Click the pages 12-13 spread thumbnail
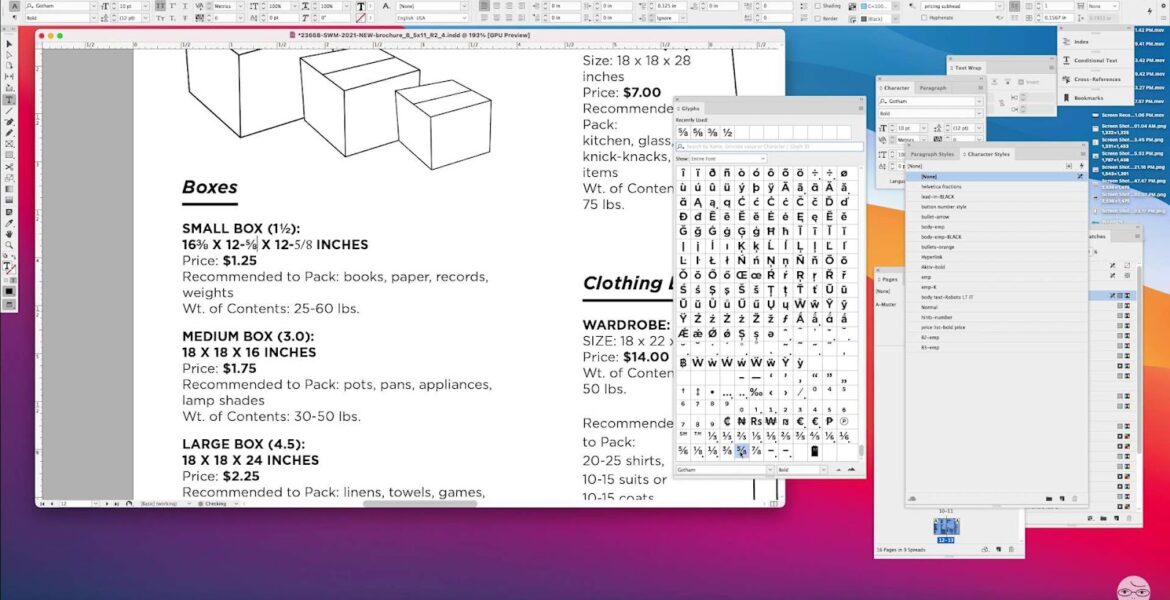1170x600 pixels. pos(945,528)
